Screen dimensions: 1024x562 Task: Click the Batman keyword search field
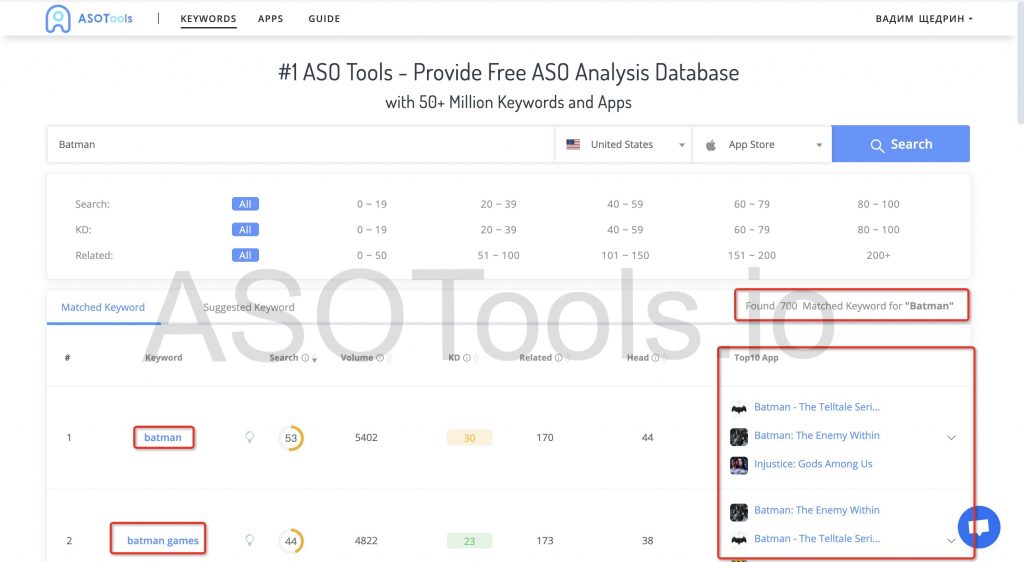pos(301,144)
